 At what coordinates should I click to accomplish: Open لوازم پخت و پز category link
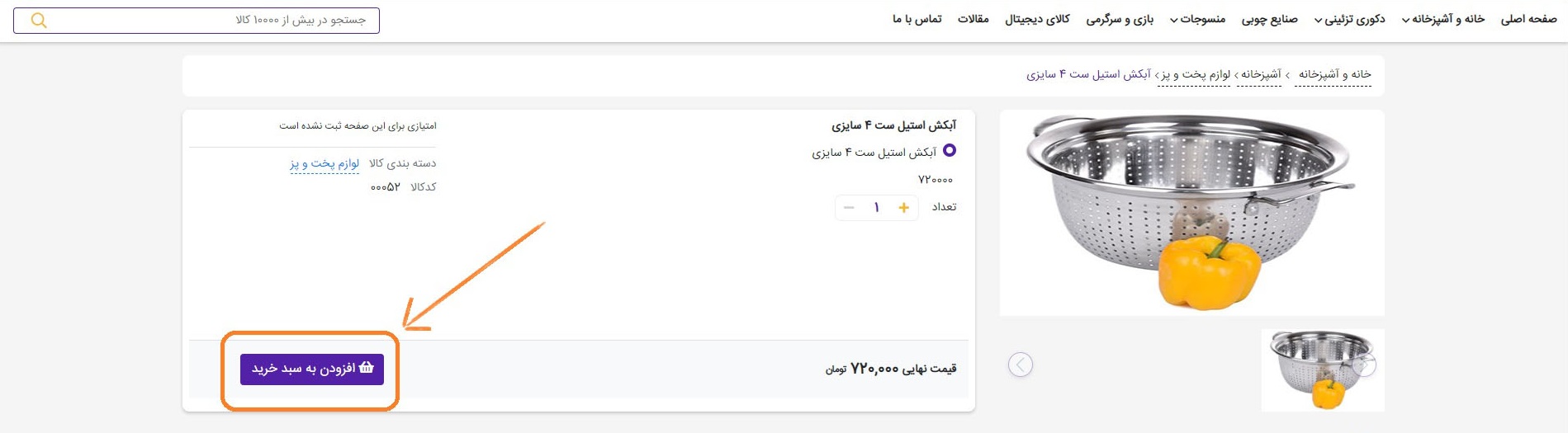[324, 163]
